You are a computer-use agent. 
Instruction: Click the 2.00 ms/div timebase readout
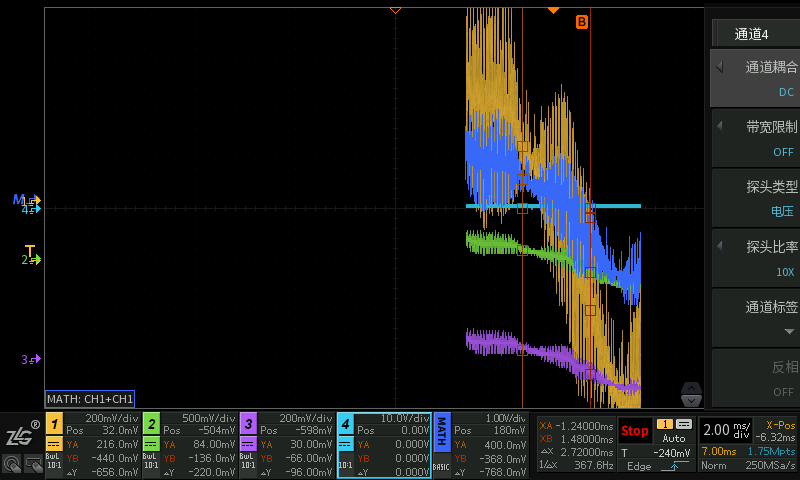[727, 430]
